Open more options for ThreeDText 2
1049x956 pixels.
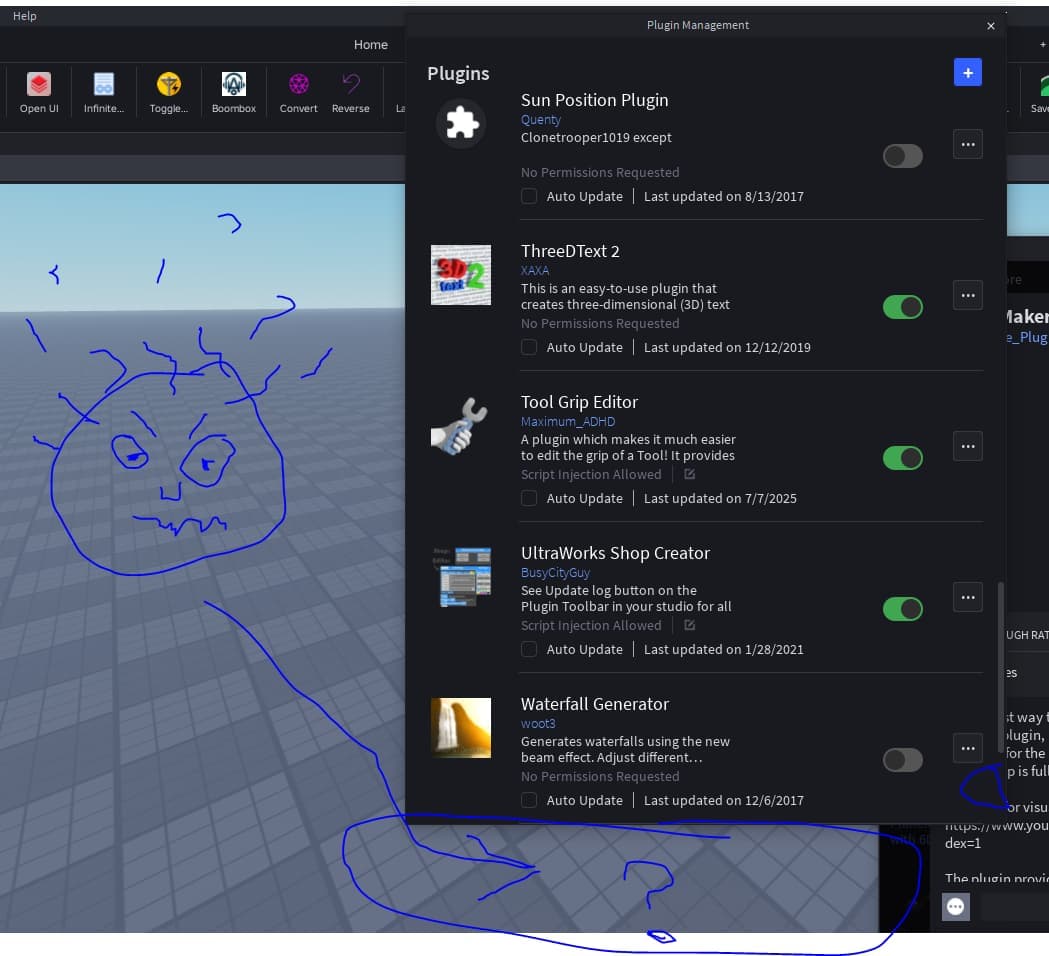click(x=967, y=295)
